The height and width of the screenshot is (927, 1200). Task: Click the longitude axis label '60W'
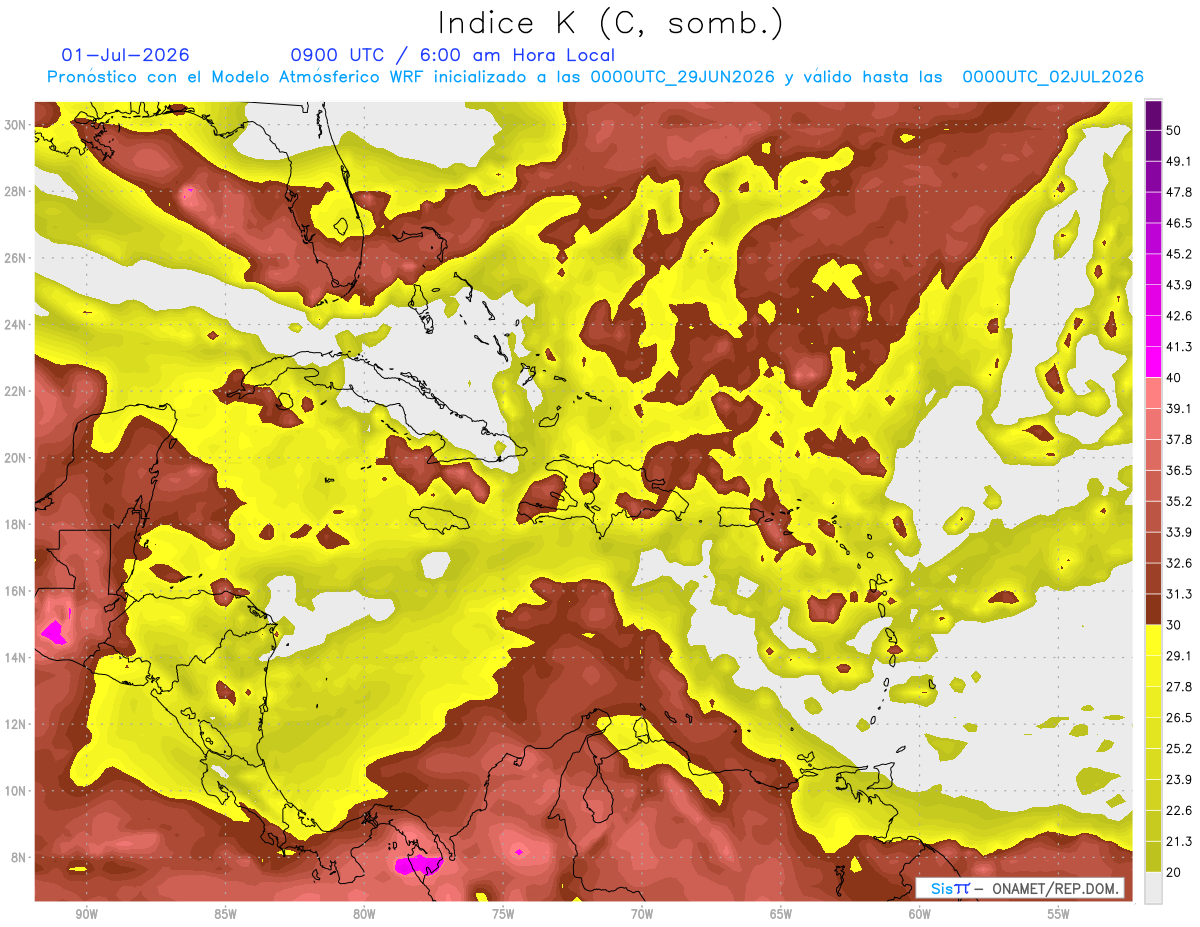point(920,914)
